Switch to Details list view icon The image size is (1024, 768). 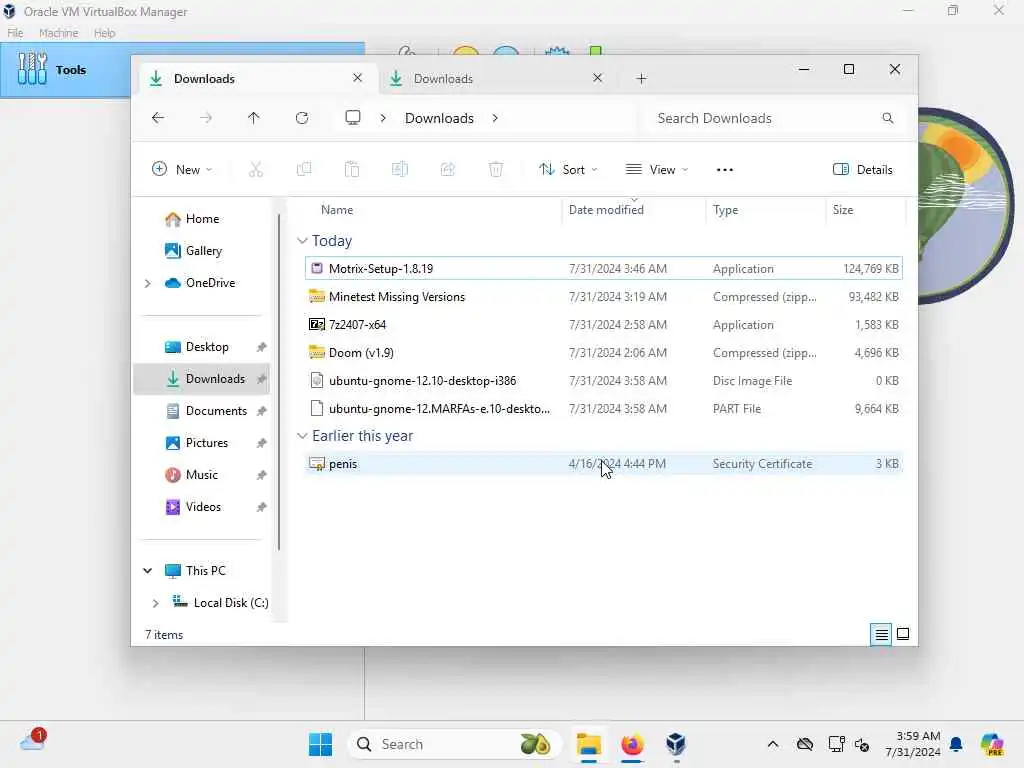881,634
